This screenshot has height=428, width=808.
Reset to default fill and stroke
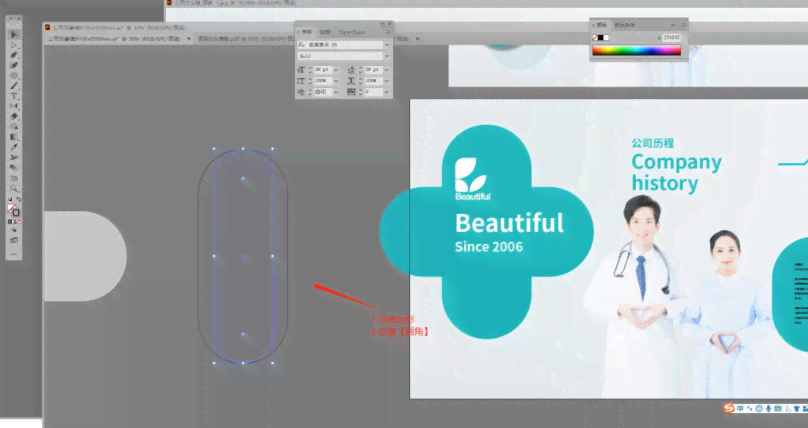click(x=10, y=199)
